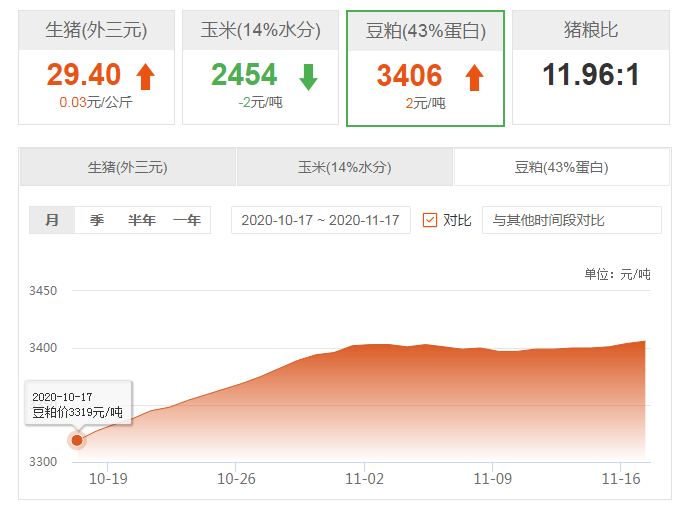Select the 季 time range

[x=97, y=220]
